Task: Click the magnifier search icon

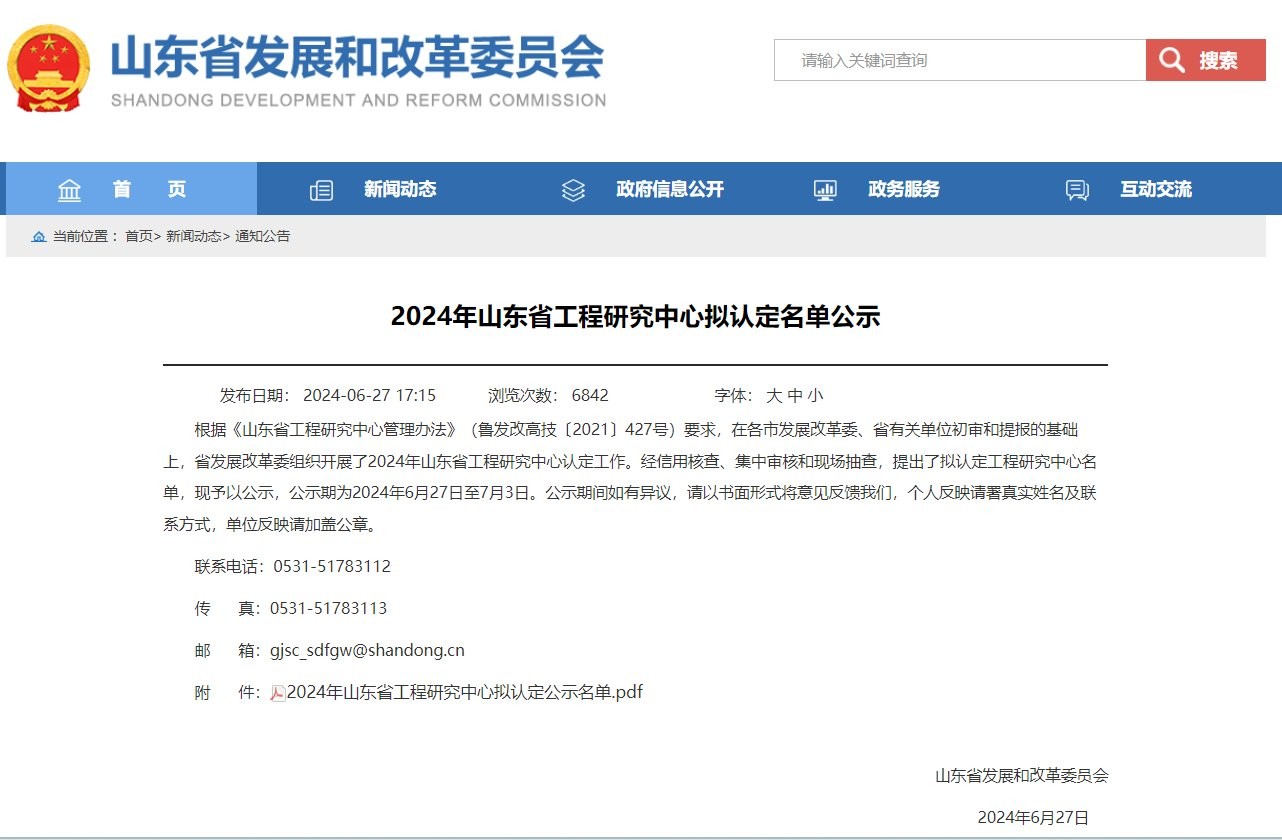Action: [1170, 59]
